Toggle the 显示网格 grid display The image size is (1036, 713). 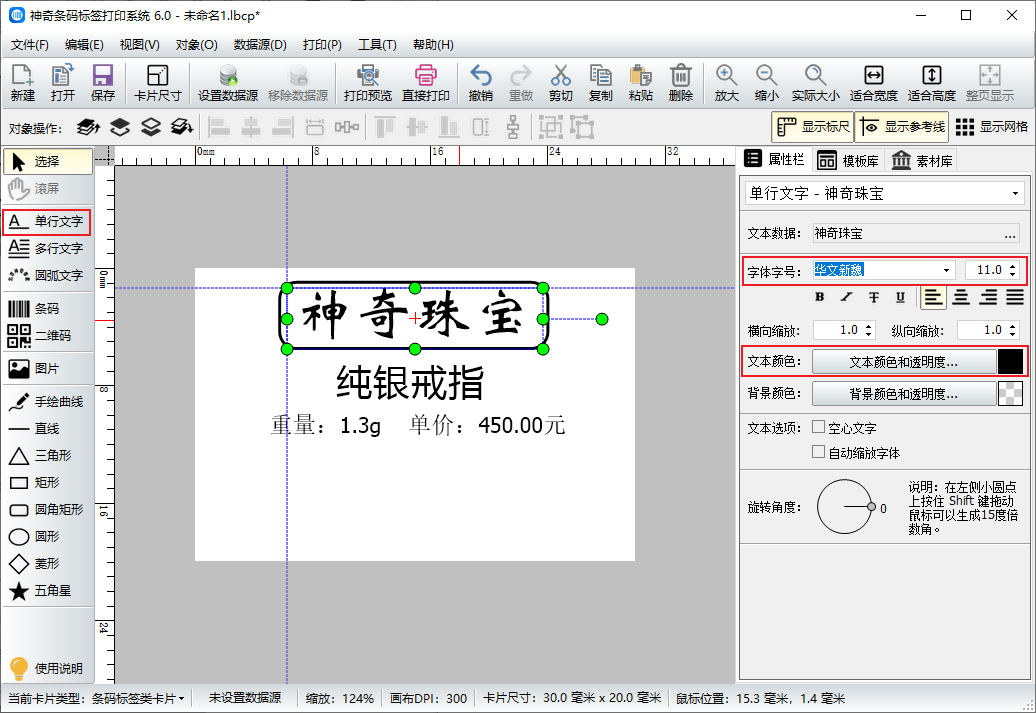coord(992,127)
